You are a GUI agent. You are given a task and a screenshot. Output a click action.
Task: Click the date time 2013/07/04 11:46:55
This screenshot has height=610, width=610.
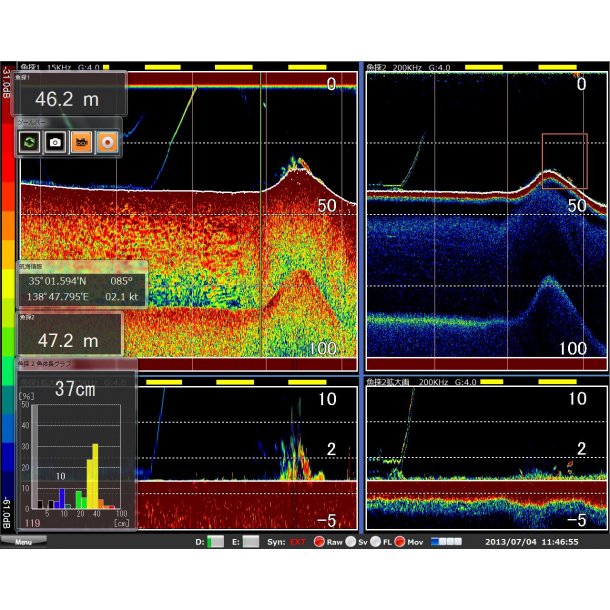click(531, 542)
